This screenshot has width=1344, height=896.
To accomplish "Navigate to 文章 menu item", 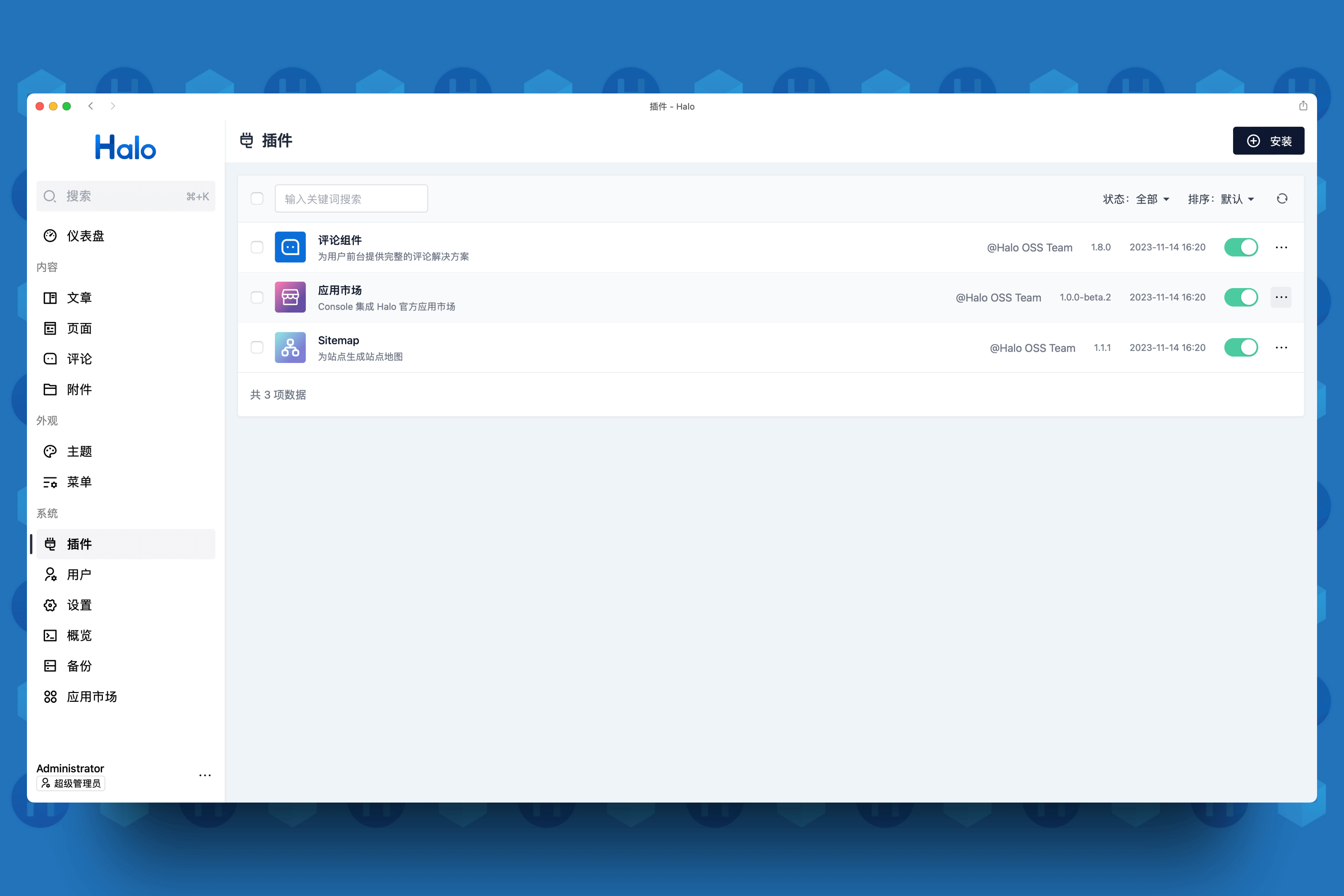I will point(126,298).
